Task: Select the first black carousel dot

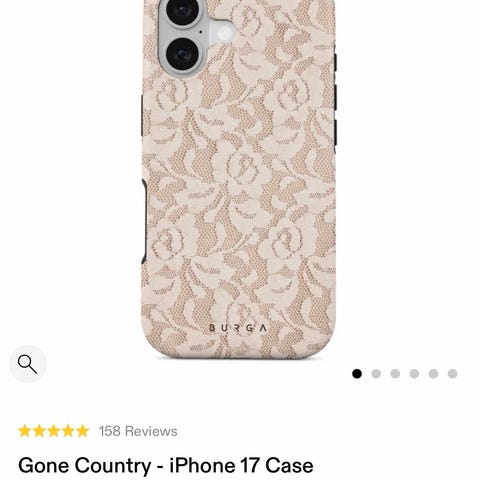Action: 357,374
